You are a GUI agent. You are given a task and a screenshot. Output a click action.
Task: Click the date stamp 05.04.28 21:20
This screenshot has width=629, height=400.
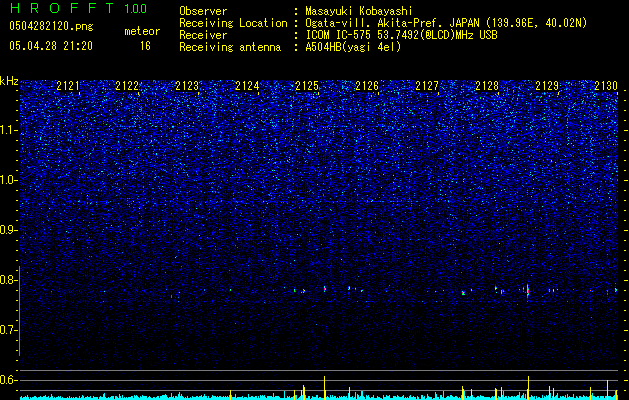51,46
